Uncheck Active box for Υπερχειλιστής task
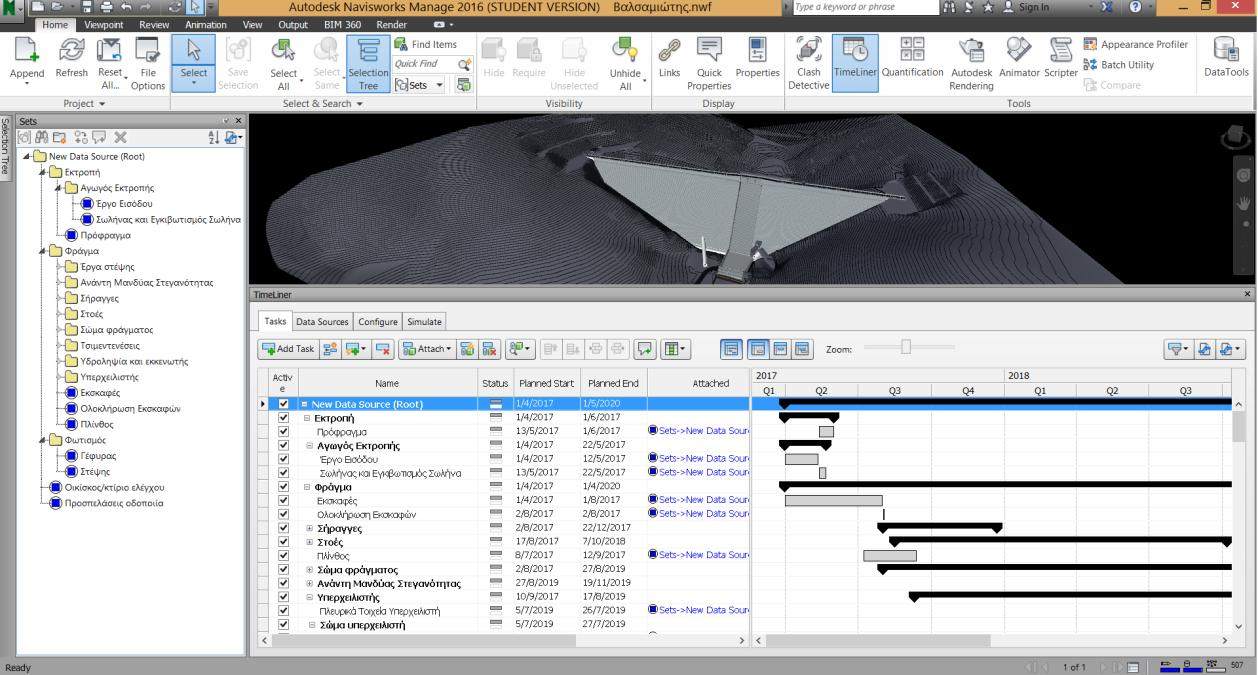The image size is (1258, 675). pos(284,596)
